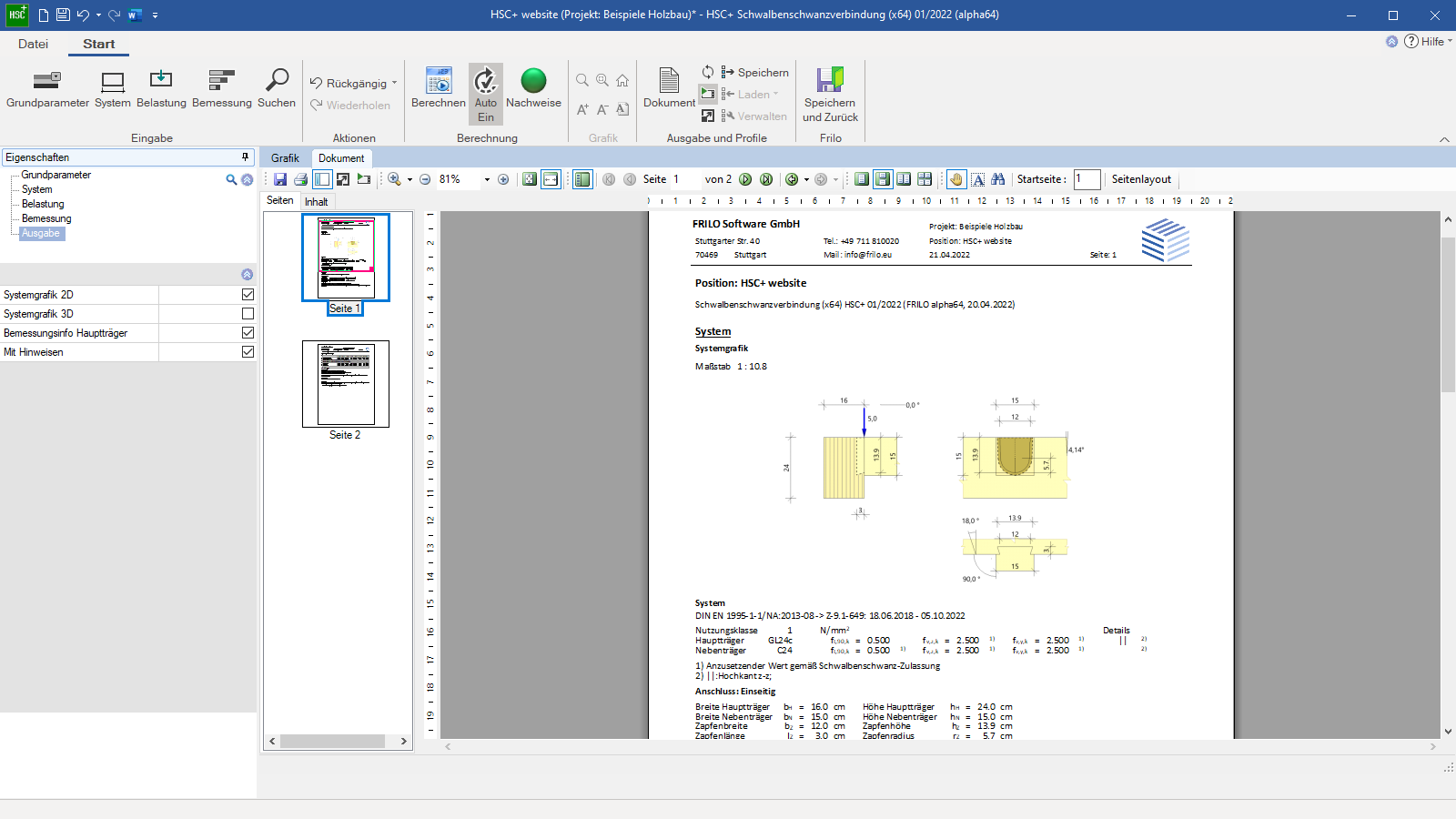
Task: Click Rückgängig undo button
Action: pos(349,83)
